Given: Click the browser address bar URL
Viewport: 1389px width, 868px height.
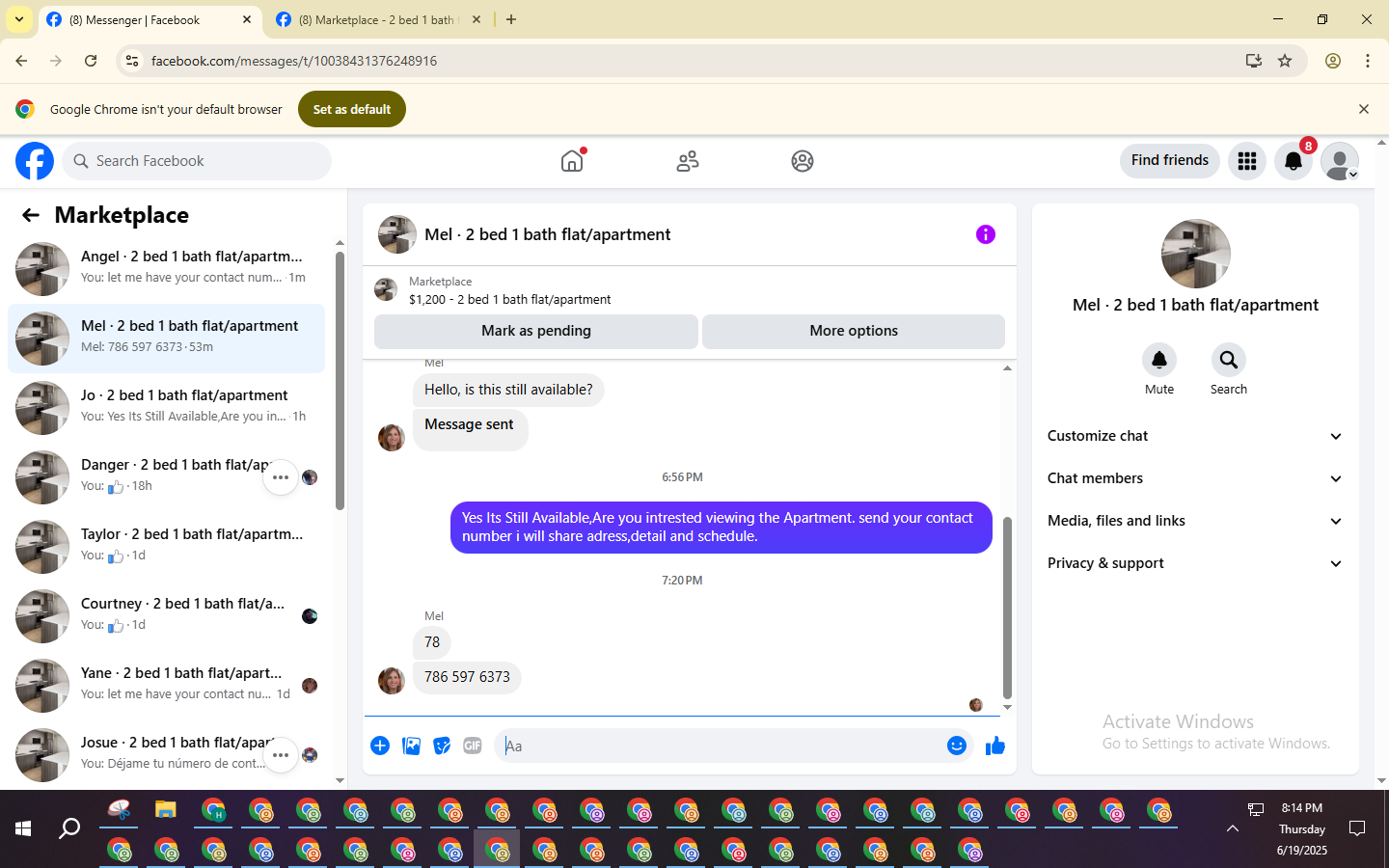Looking at the screenshot, I should click(294, 61).
